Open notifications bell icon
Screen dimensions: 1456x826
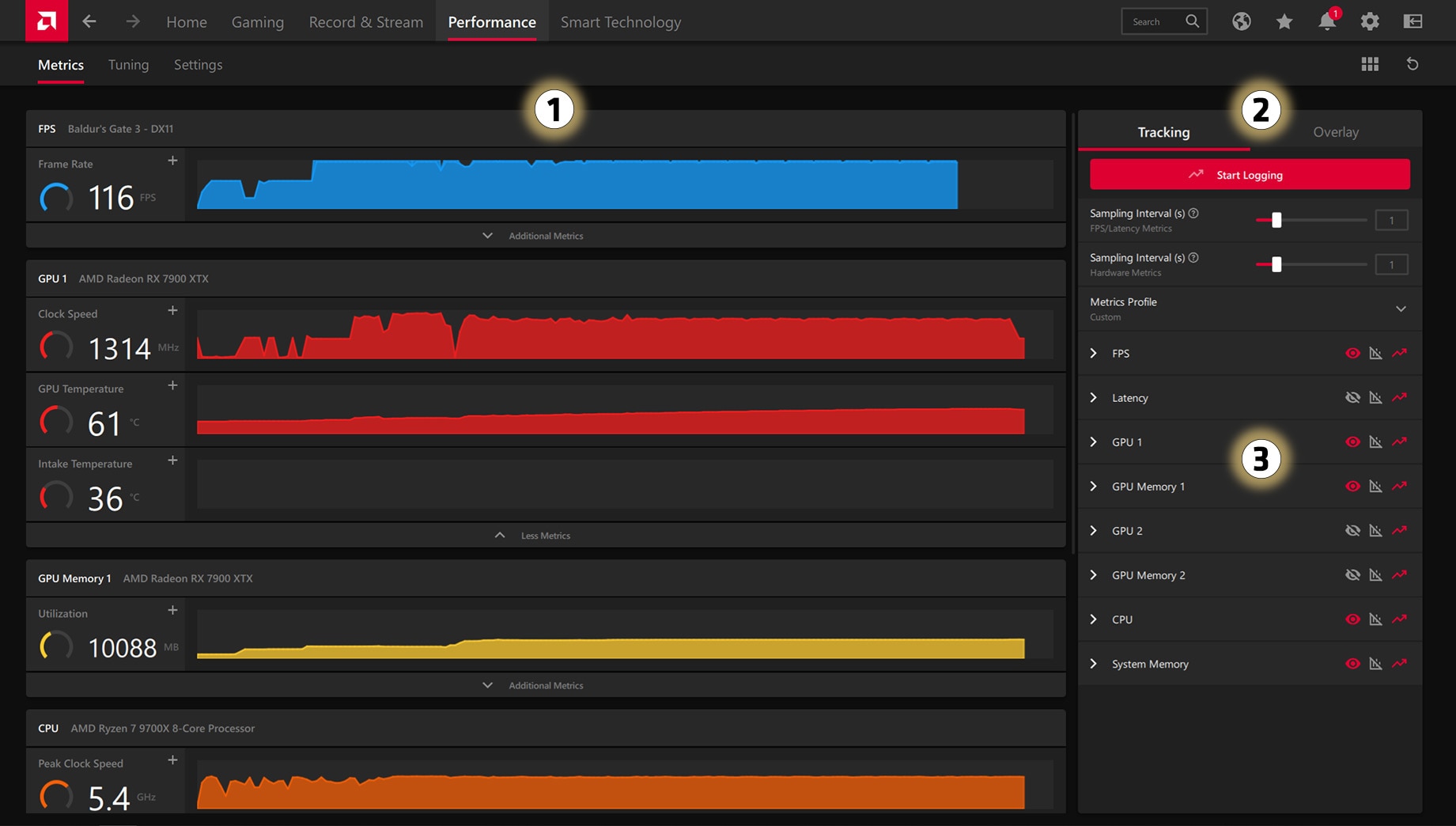1327,21
